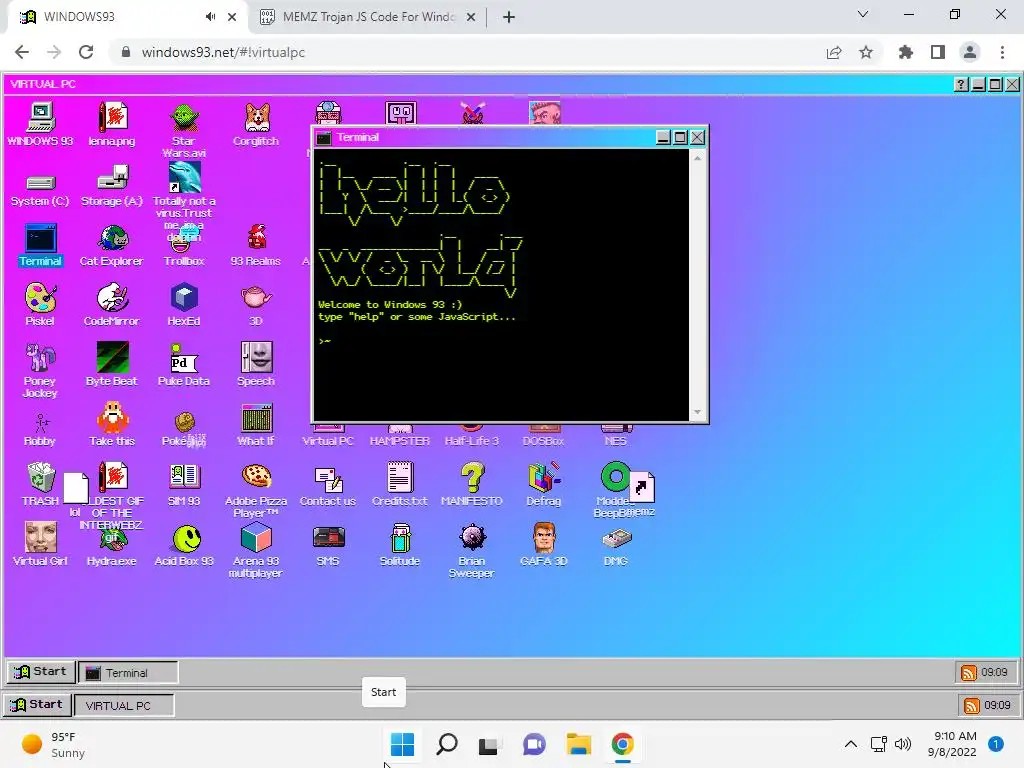
Task: Select the Terminal taskbar button
Action: (x=128, y=673)
